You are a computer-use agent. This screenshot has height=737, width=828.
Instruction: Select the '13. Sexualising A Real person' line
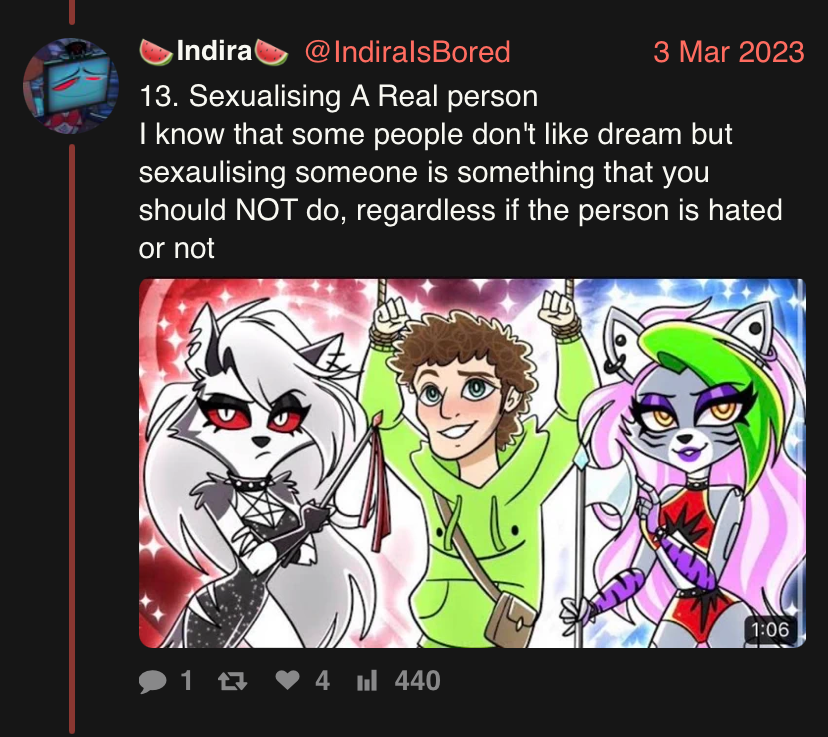coord(338,97)
